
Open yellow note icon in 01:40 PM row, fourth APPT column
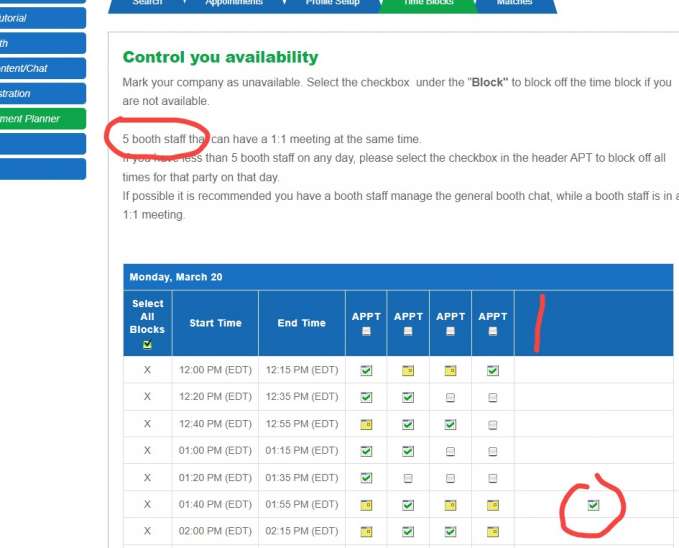point(492,505)
